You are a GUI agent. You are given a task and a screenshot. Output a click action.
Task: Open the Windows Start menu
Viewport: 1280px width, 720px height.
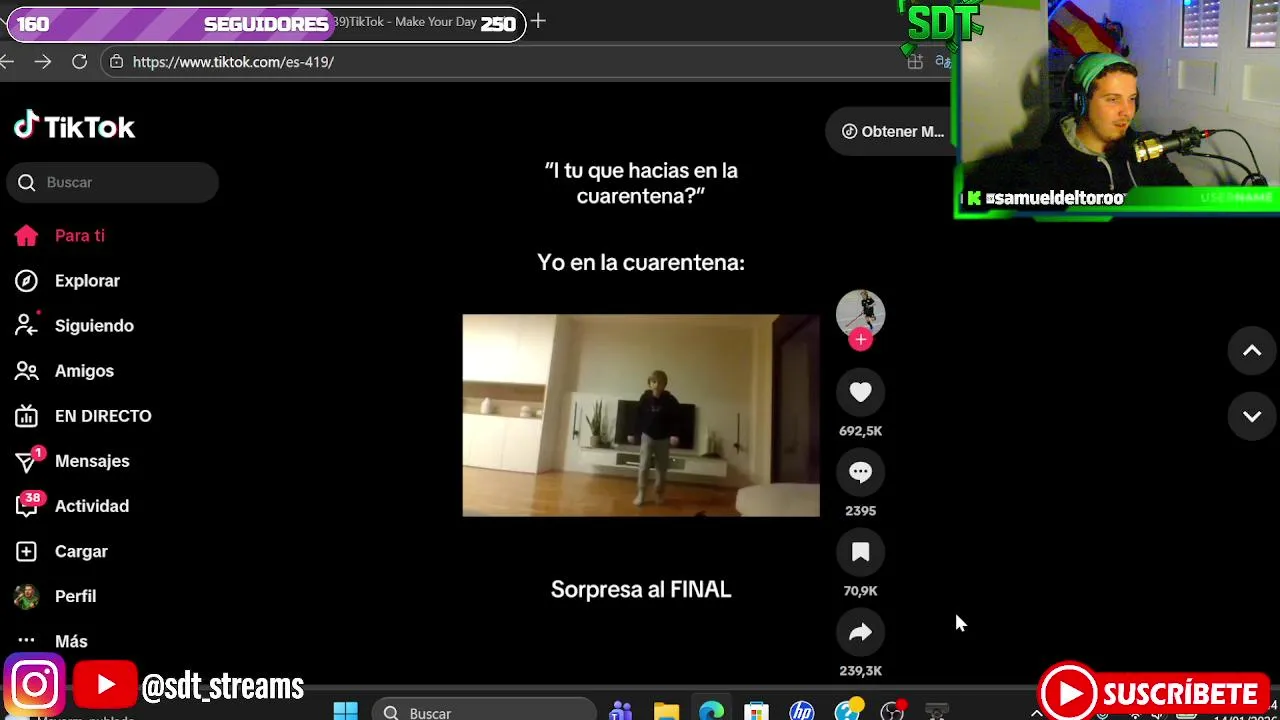click(x=346, y=711)
